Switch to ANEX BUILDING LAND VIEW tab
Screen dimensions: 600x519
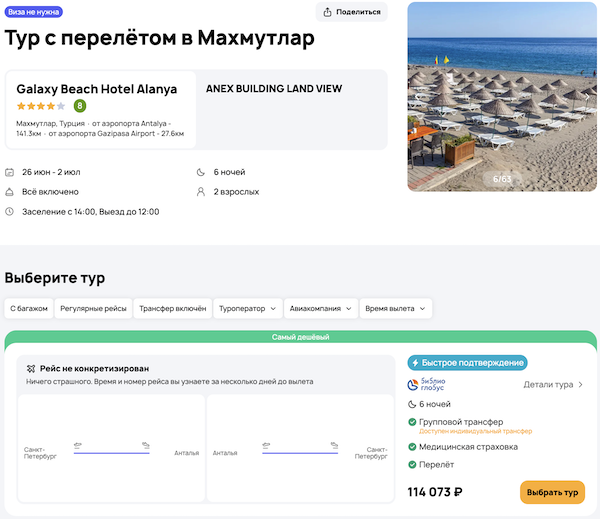point(273,89)
